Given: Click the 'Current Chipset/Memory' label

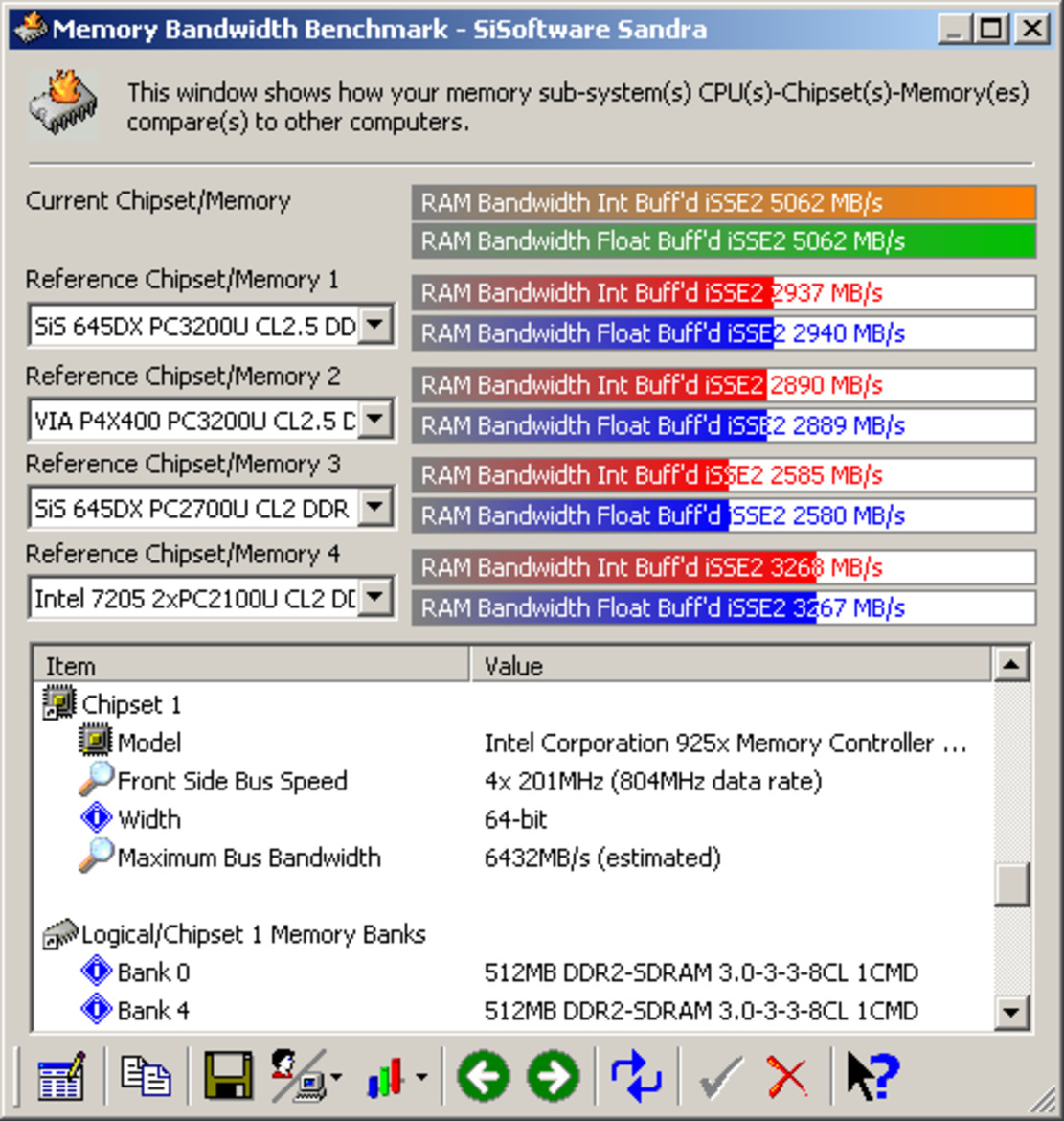Looking at the screenshot, I should (158, 200).
